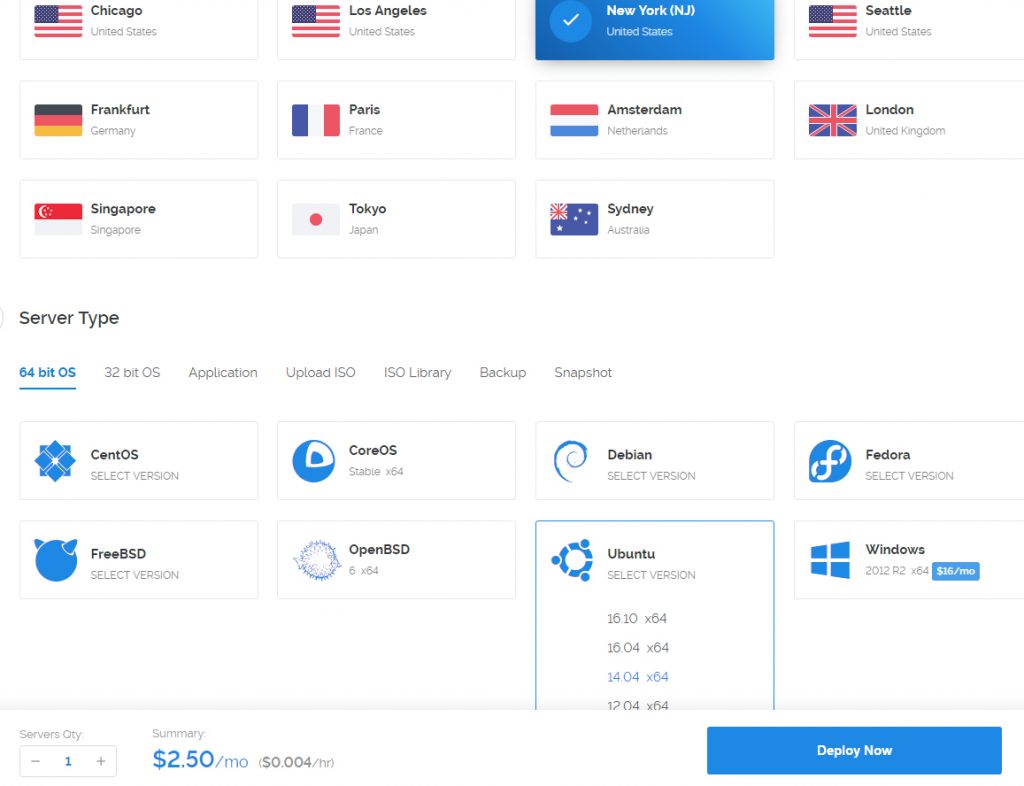
Task: Open the Upload ISO tab
Action: coord(321,373)
